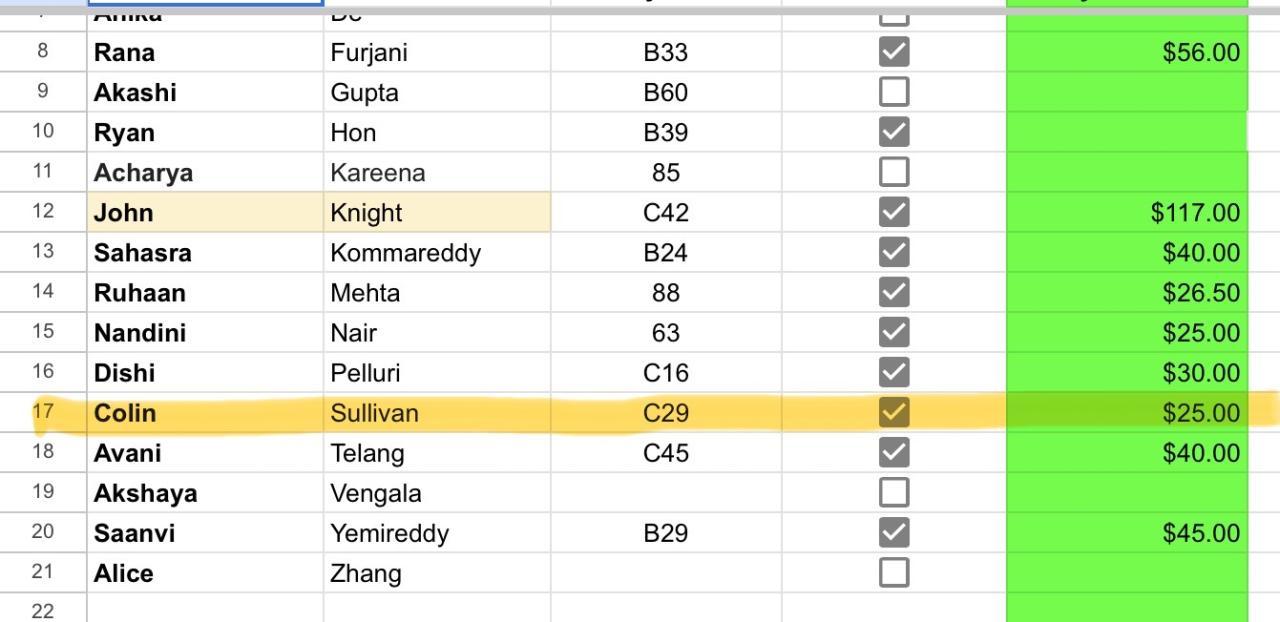Click the $26.50 green cell
Screen dimensions: 1280x622
[x=1126, y=293]
